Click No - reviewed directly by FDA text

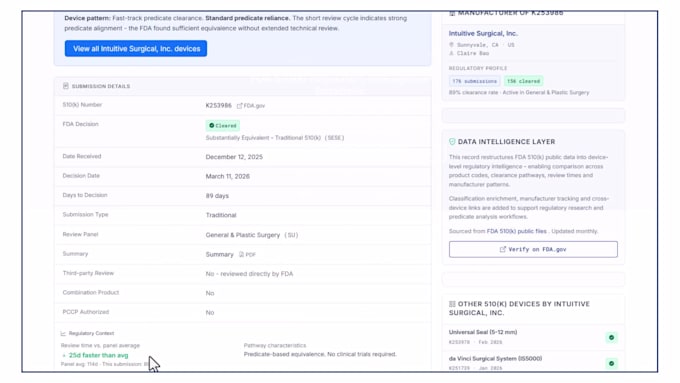tap(249, 274)
